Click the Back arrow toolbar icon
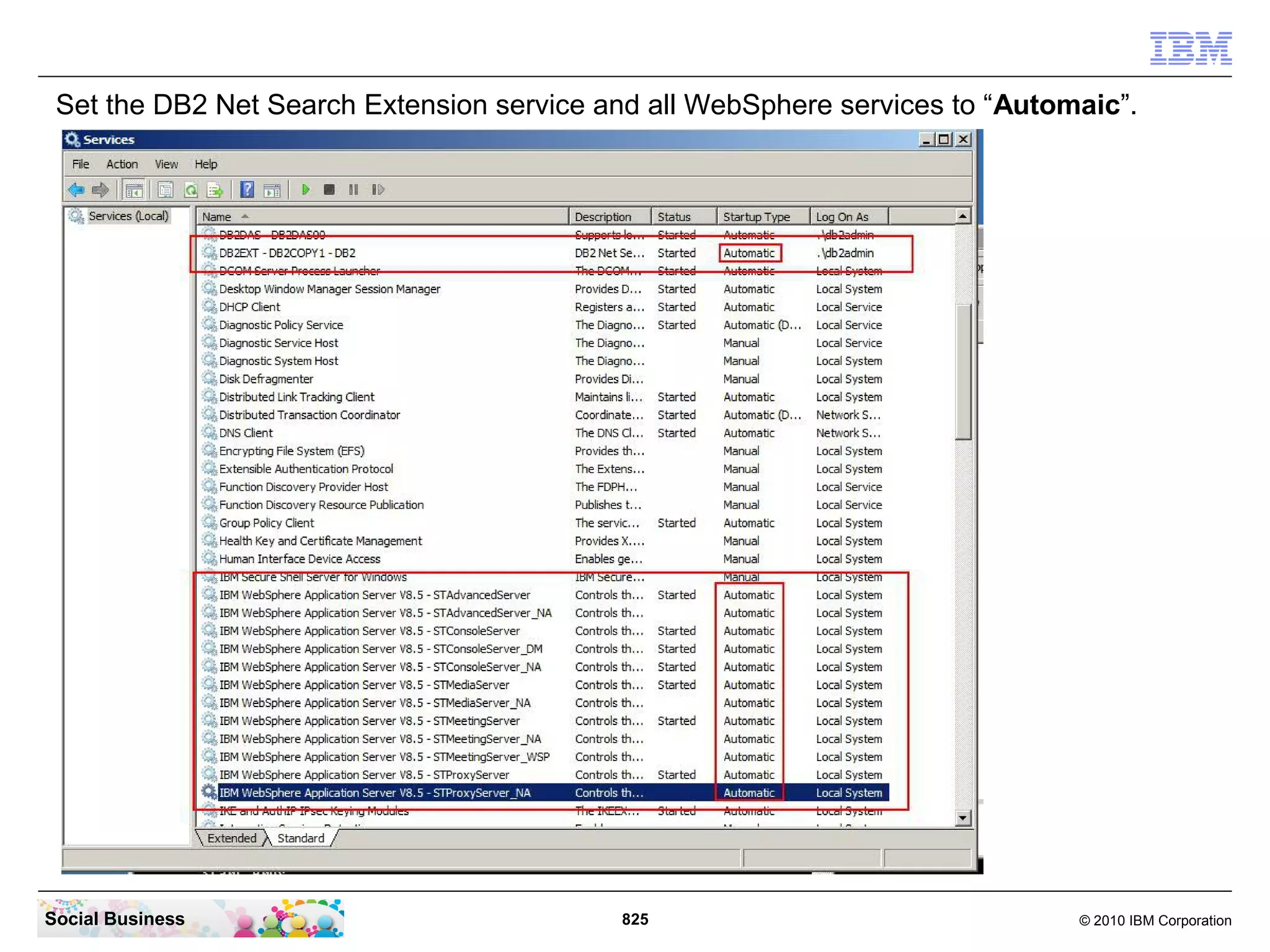Viewport: 1270px width, 952px height. [76, 190]
